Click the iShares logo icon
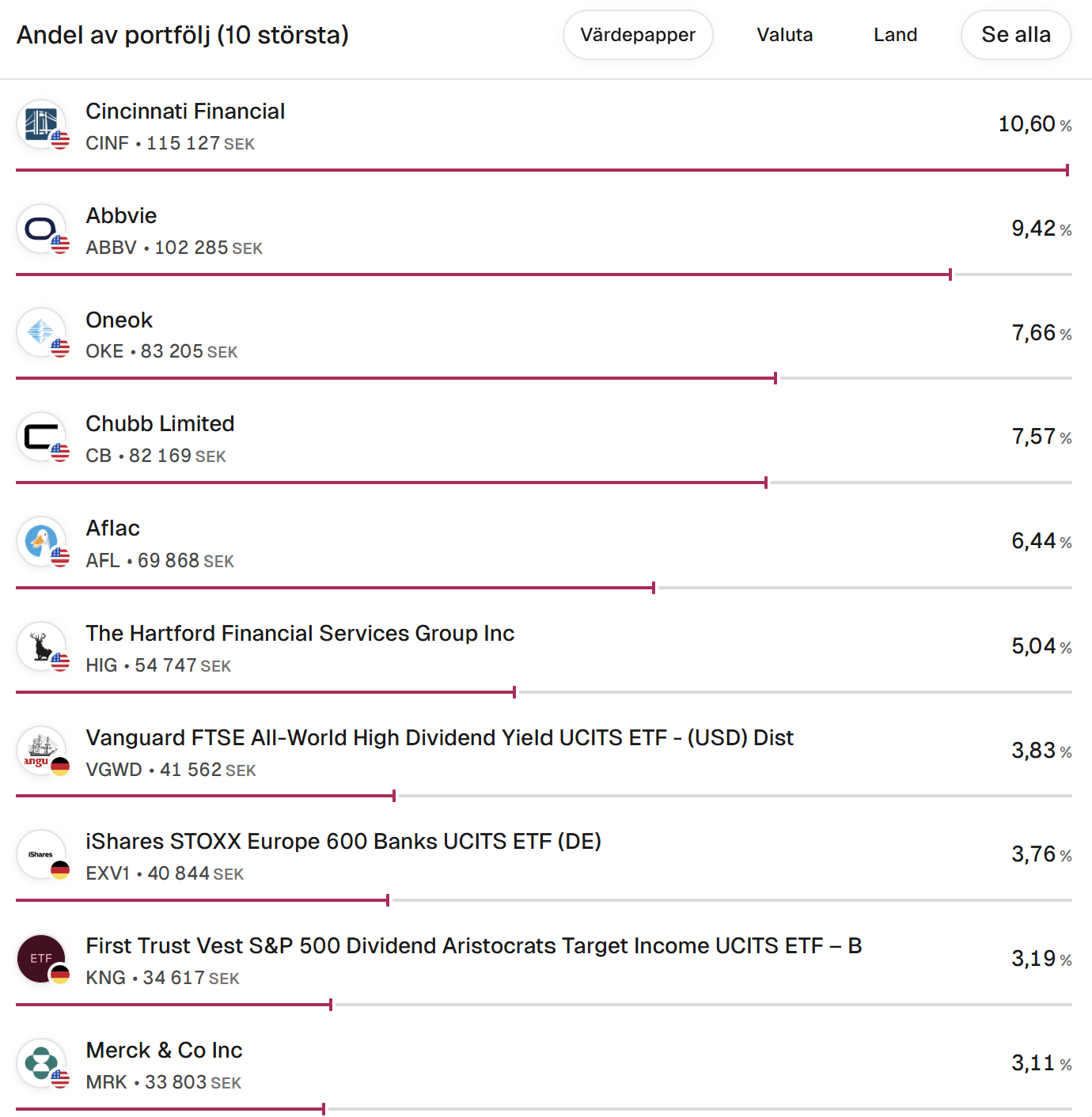Image resolution: width=1092 pixels, height=1117 pixels. coord(41,854)
